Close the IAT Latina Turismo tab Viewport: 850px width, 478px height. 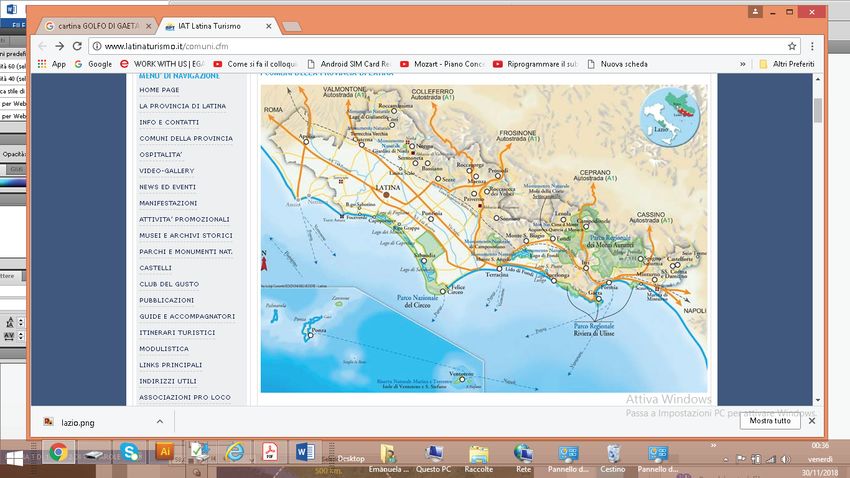268,26
